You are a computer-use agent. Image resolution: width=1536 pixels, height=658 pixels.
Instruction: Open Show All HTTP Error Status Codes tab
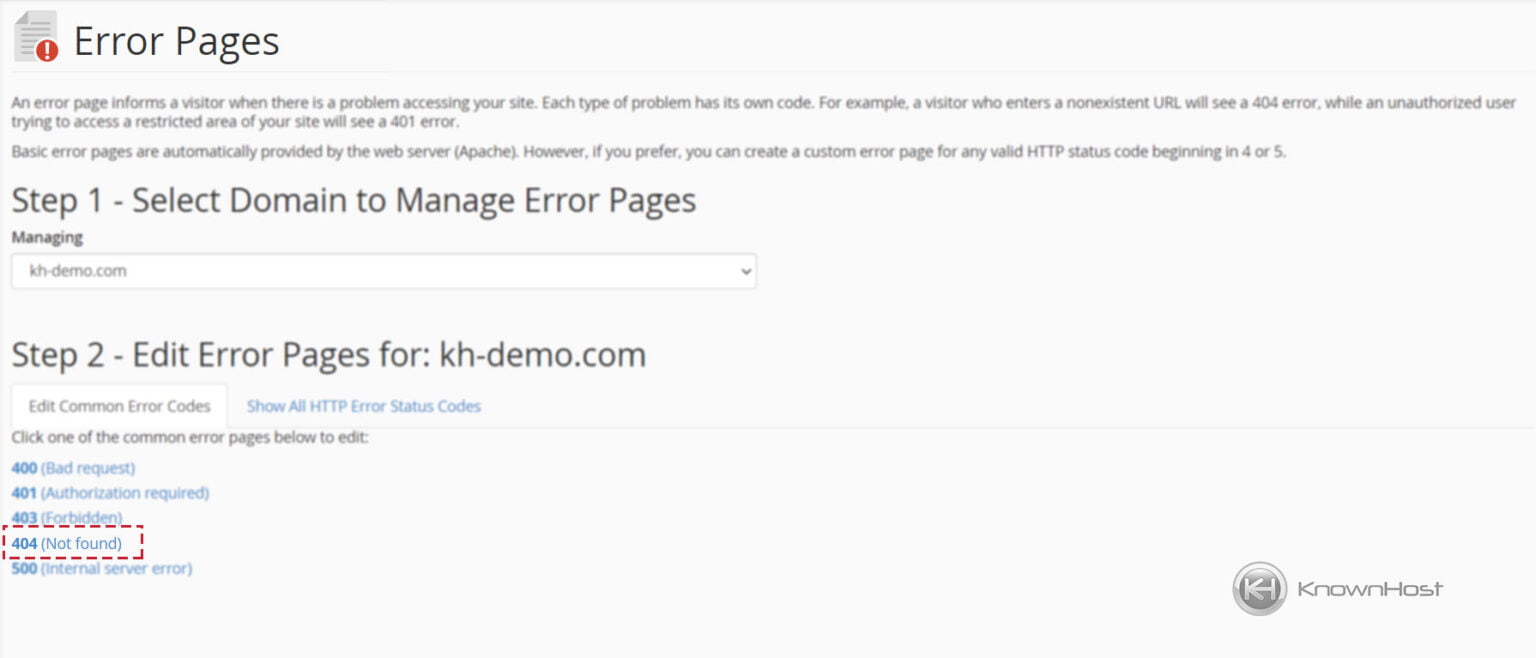[x=363, y=406]
